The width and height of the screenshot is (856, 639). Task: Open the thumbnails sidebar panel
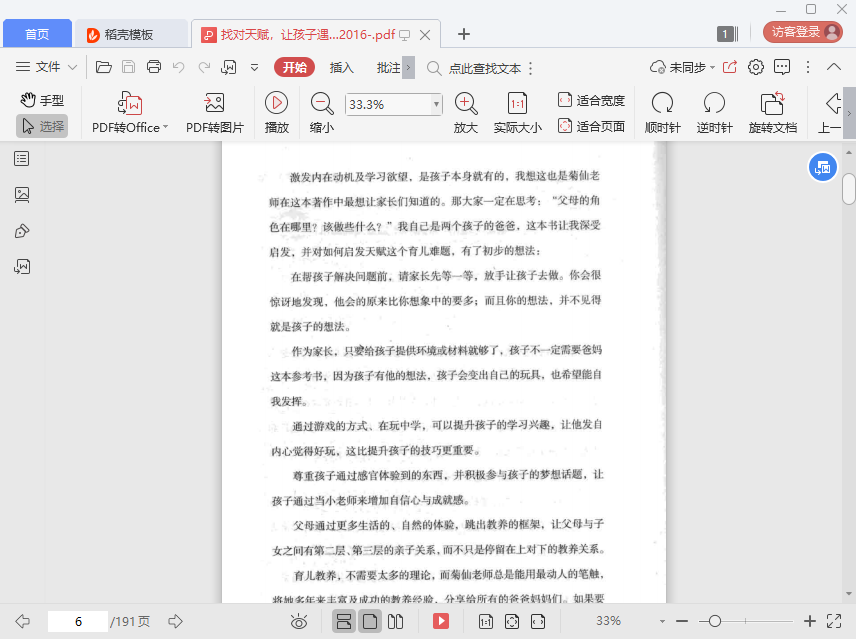(22, 195)
